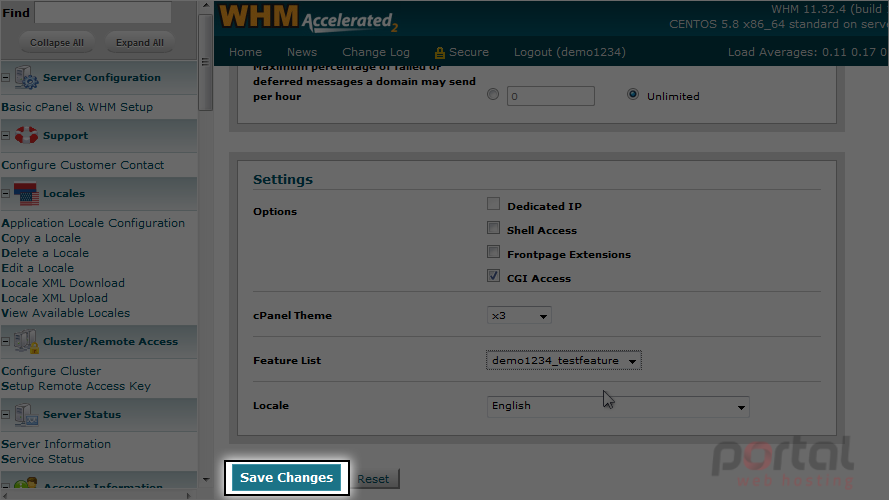889x500 pixels.
Task: Go to Home in top navigation
Action: pyautogui.click(x=245, y=52)
